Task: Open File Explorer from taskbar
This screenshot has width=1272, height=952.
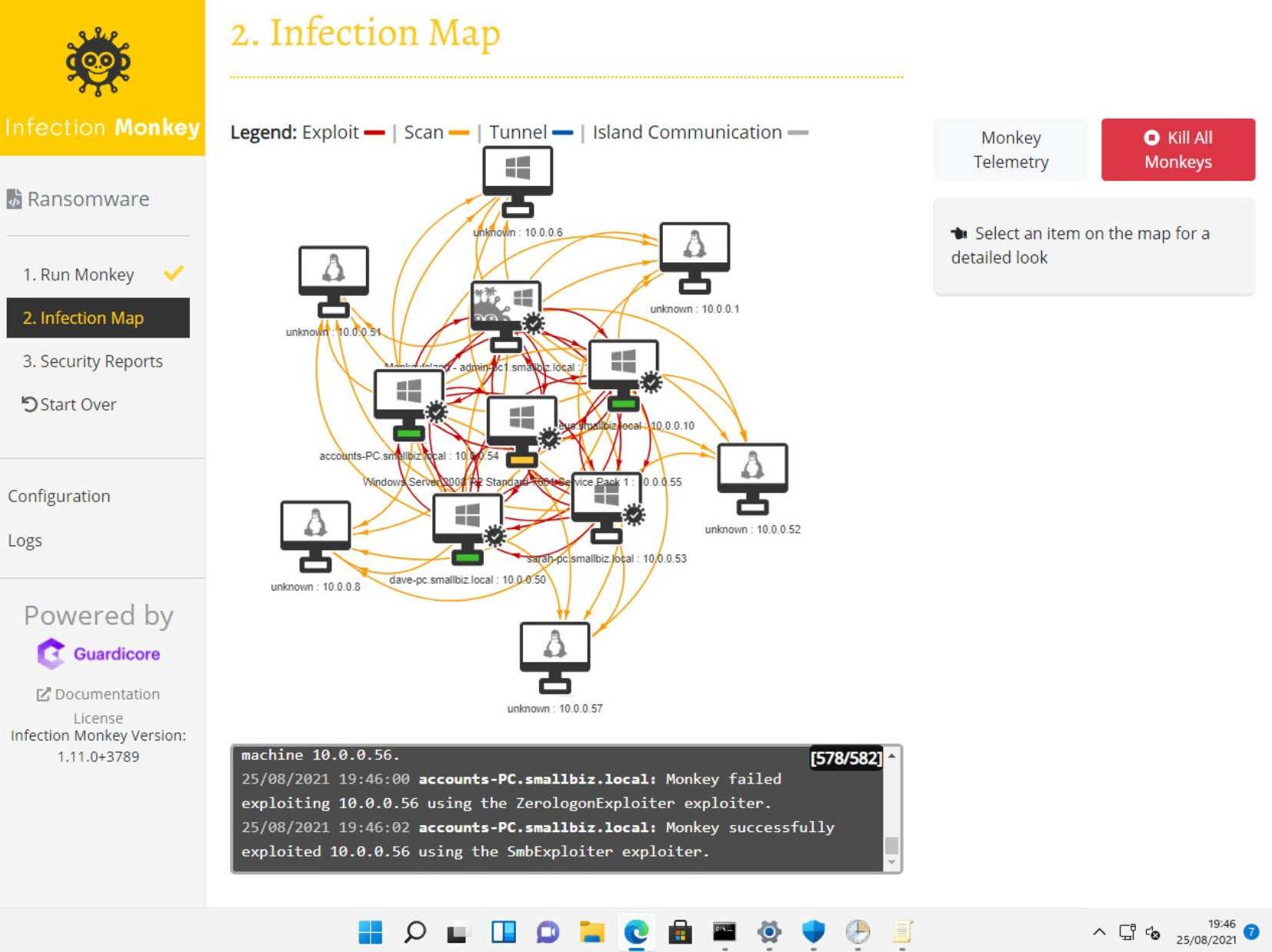Action: point(591,932)
